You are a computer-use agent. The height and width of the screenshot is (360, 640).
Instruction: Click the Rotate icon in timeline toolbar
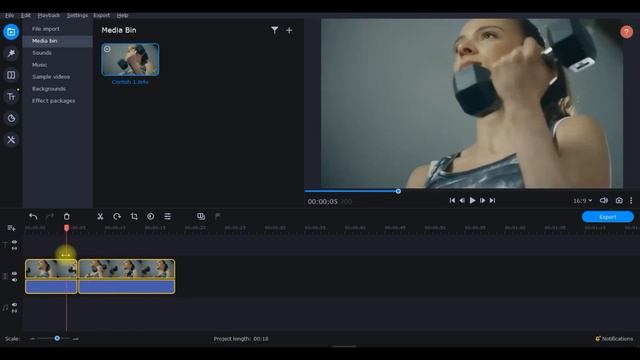click(x=117, y=216)
